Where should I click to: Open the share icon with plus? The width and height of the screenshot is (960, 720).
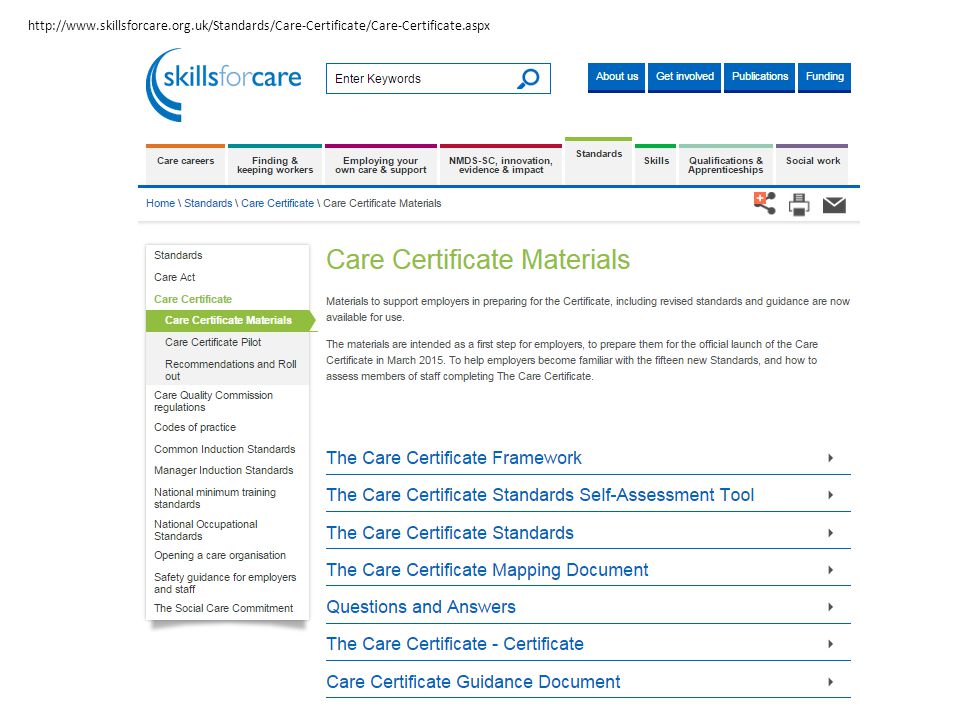click(x=765, y=203)
